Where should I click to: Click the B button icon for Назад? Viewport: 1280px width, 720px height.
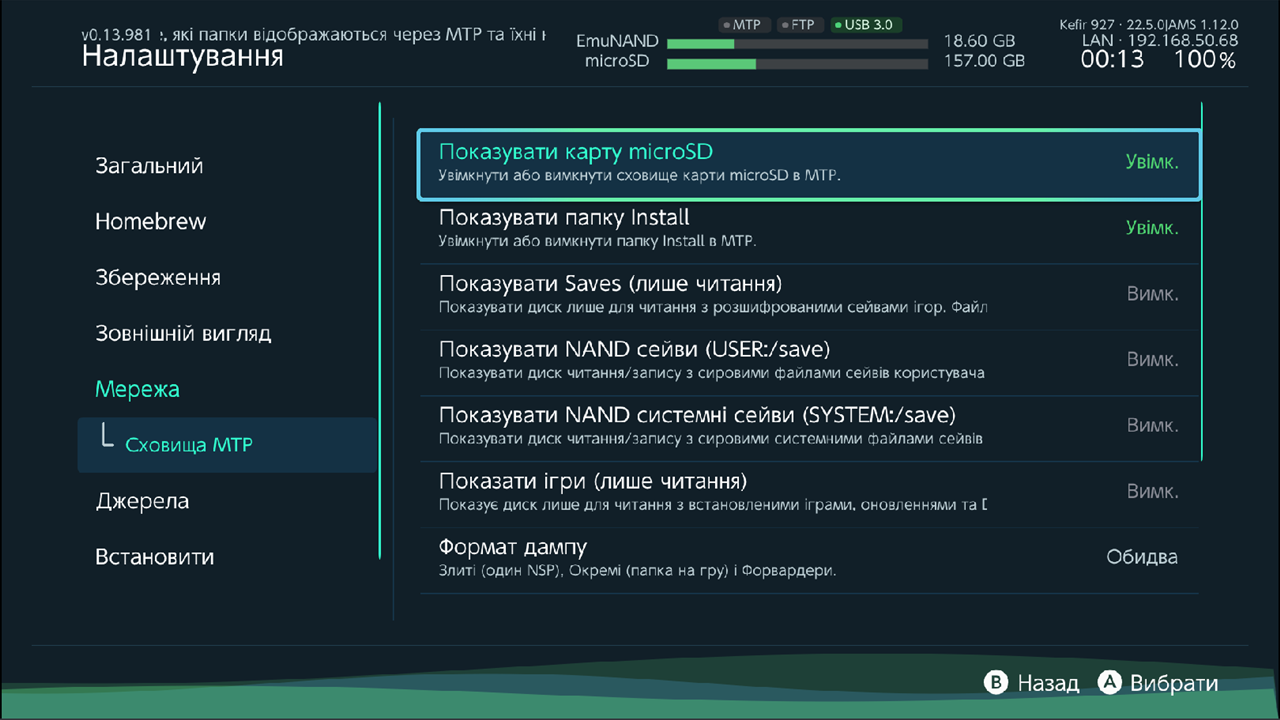coord(995,683)
